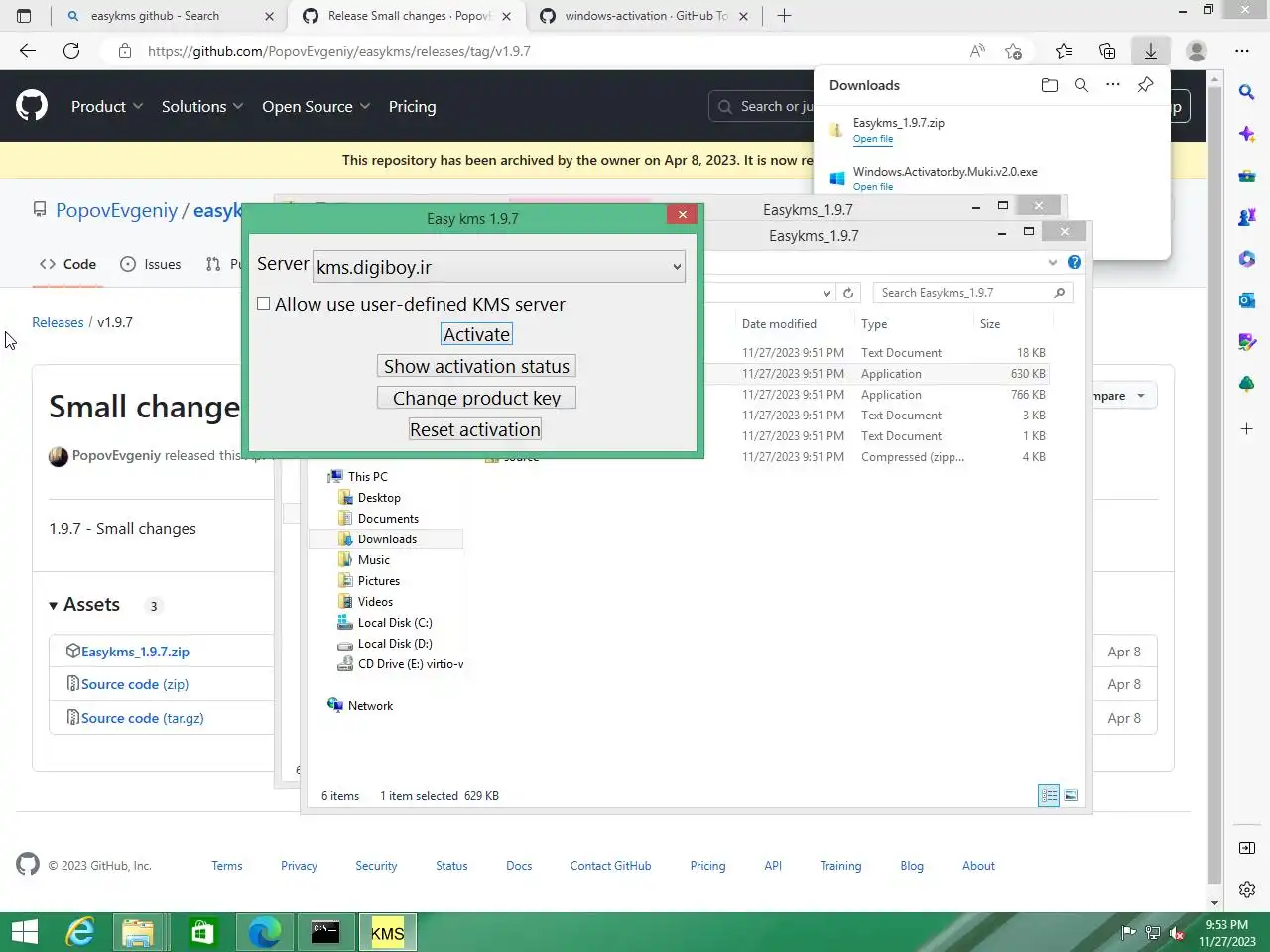The height and width of the screenshot is (952, 1270).
Task: Click Change product key button
Action: pyautogui.click(x=476, y=399)
